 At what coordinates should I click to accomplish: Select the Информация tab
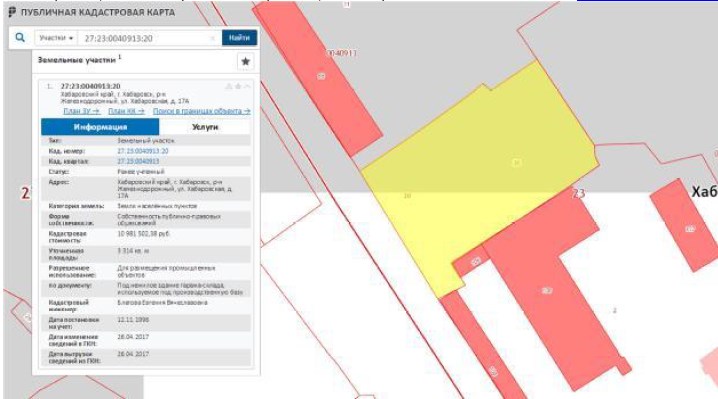100,127
